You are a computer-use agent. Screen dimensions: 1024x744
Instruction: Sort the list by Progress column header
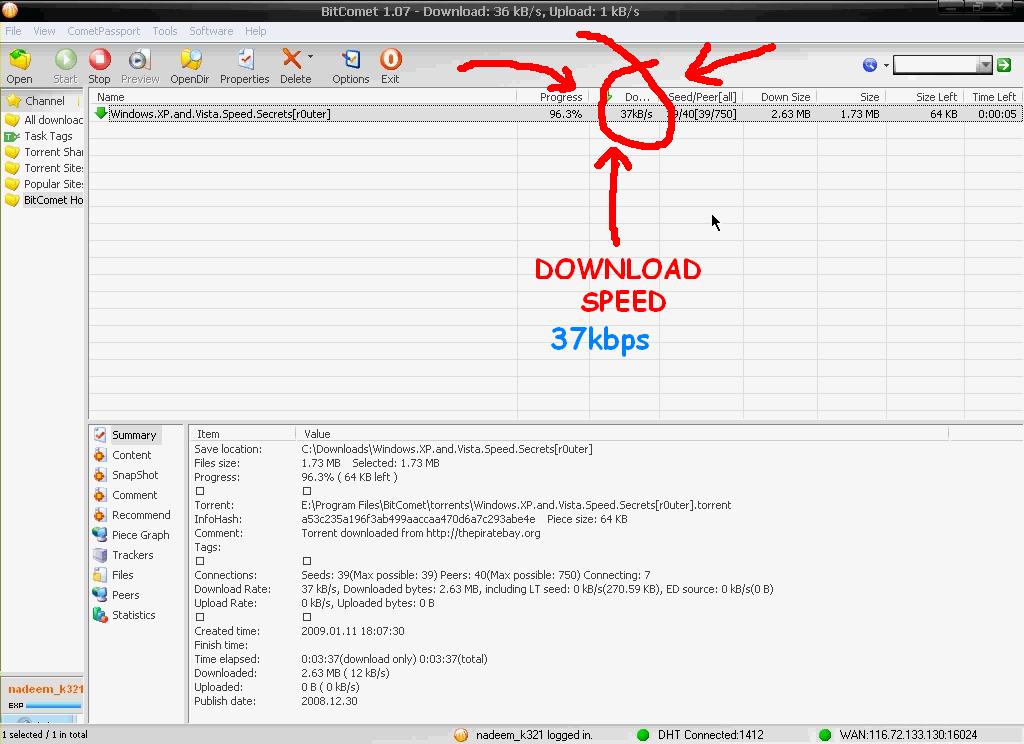pyautogui.click(x=560, y=97)
